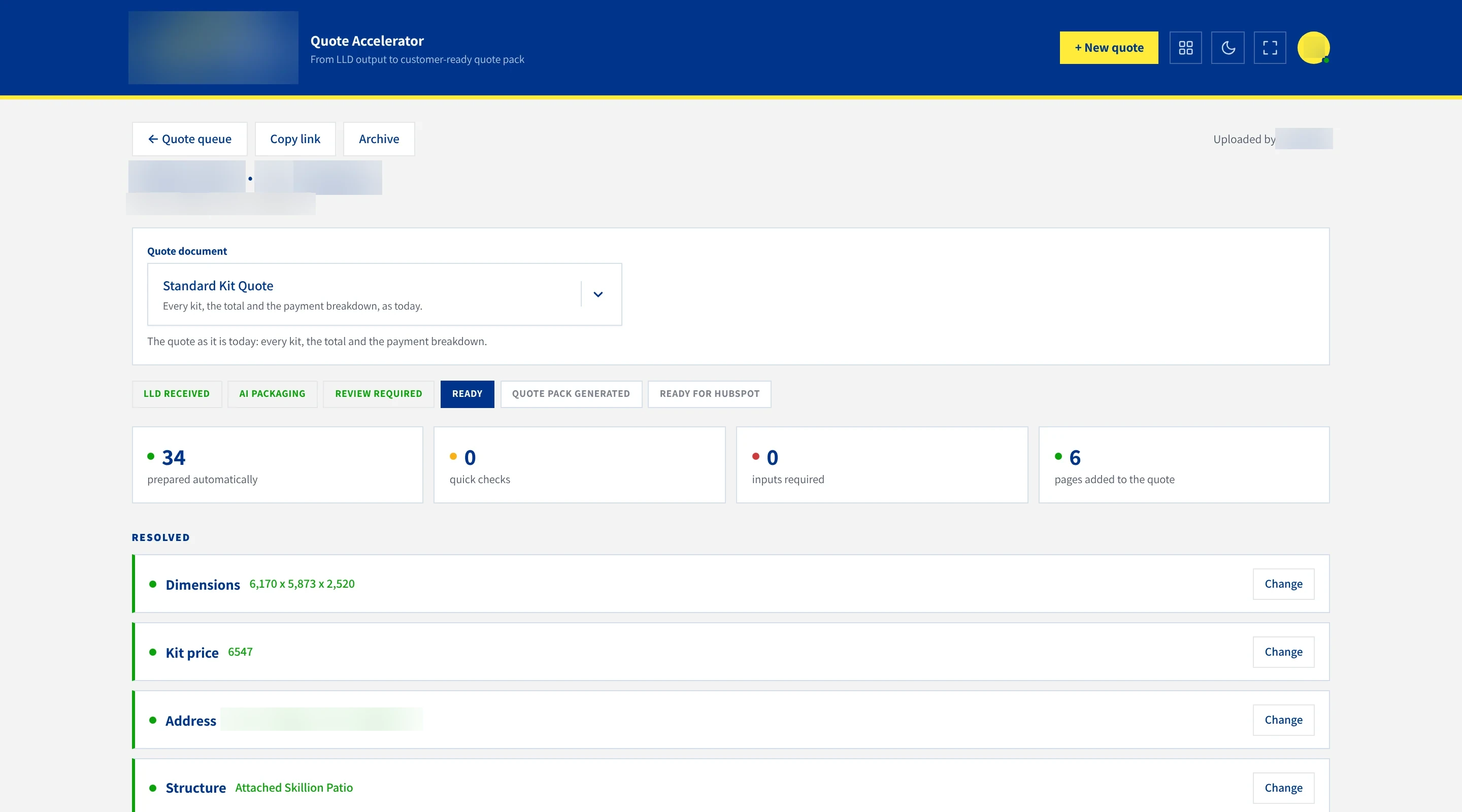Click dimensions value 6,170 x 5,873 x 2,520
The width and height of the screenshot is (1462, 812).
coord(302,584)
